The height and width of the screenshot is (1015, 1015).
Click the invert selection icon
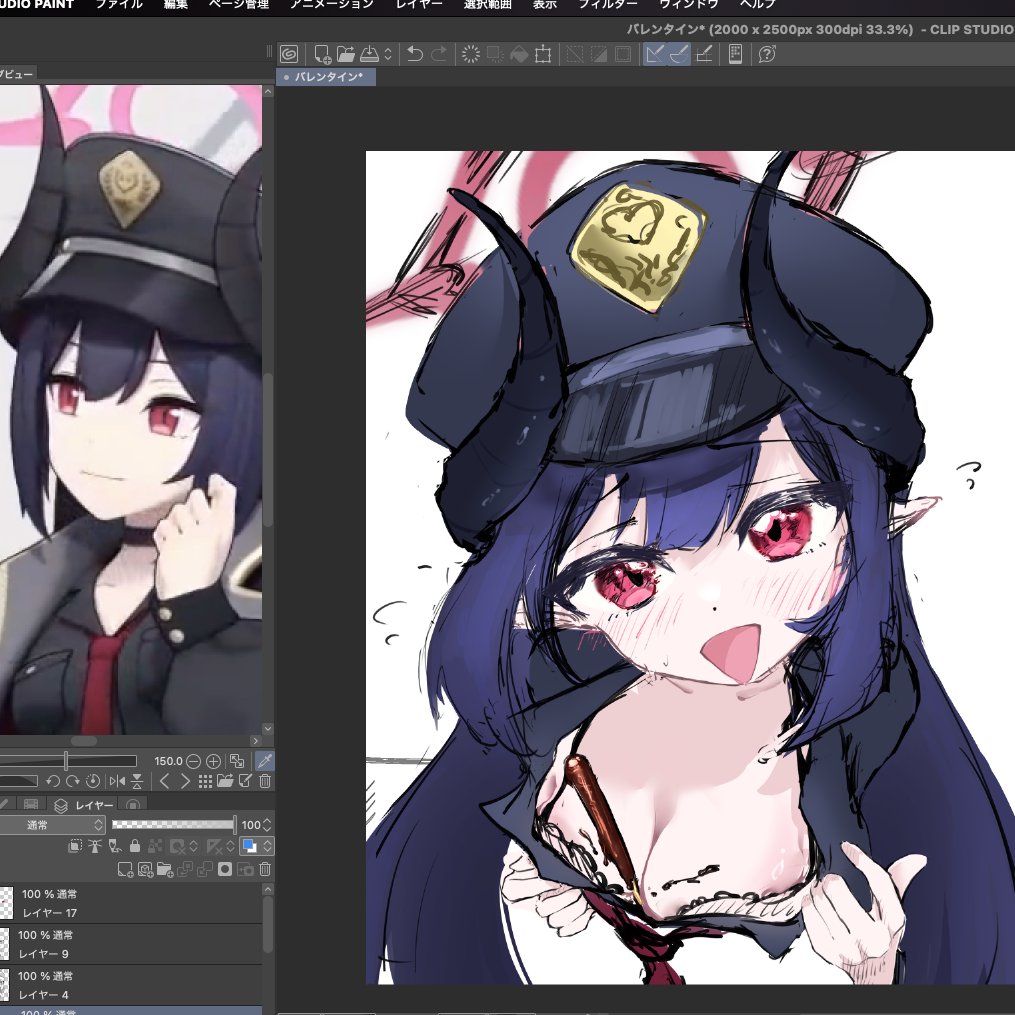(599, 54)
